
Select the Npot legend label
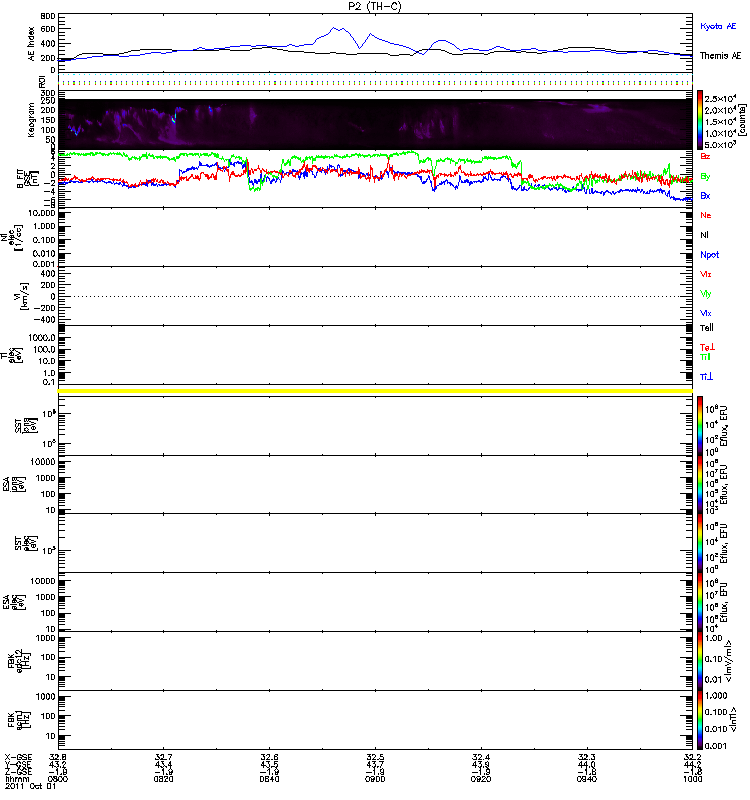coord(708,254)
